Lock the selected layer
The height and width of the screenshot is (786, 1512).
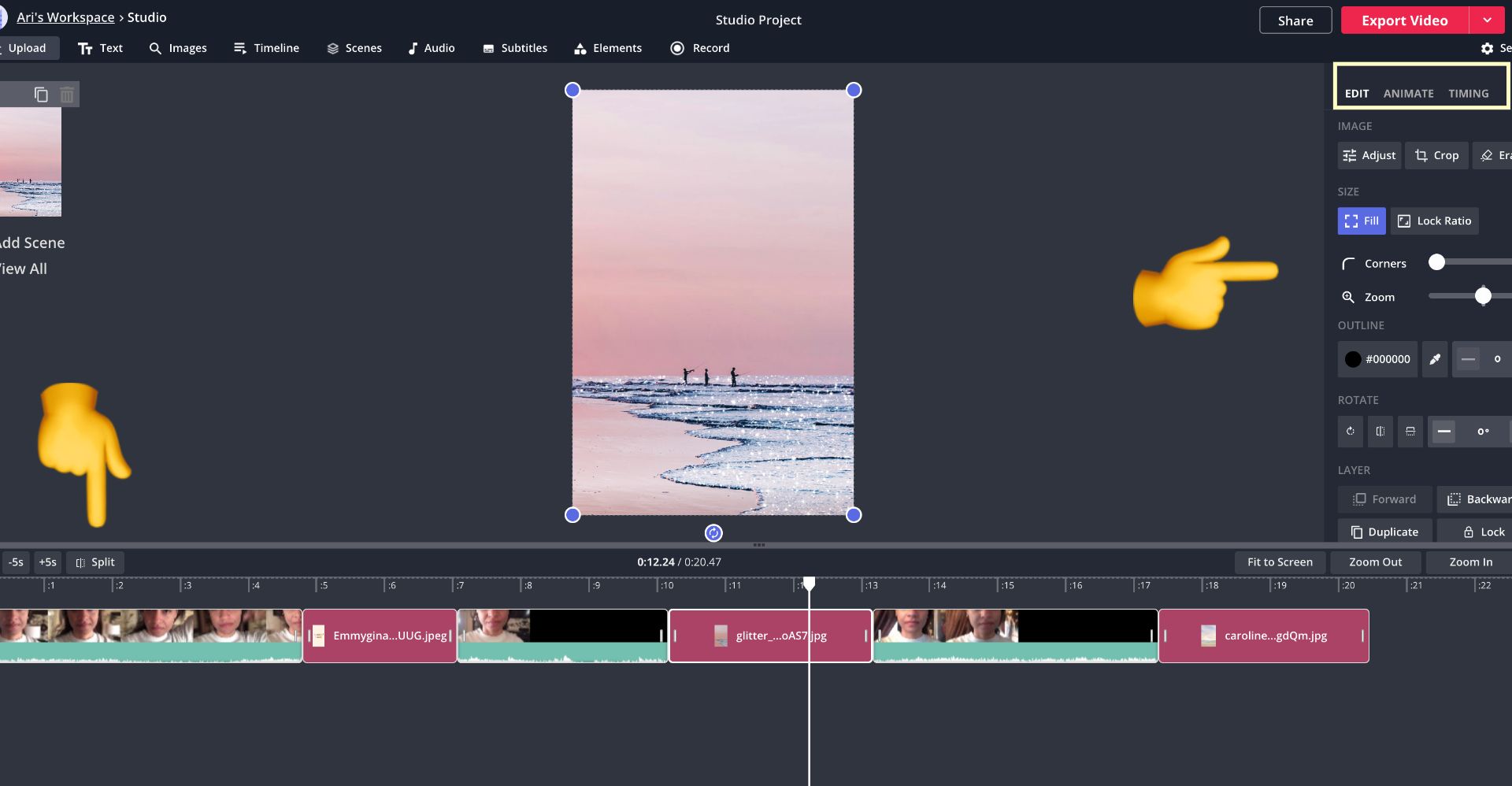tap(1483, 532)
